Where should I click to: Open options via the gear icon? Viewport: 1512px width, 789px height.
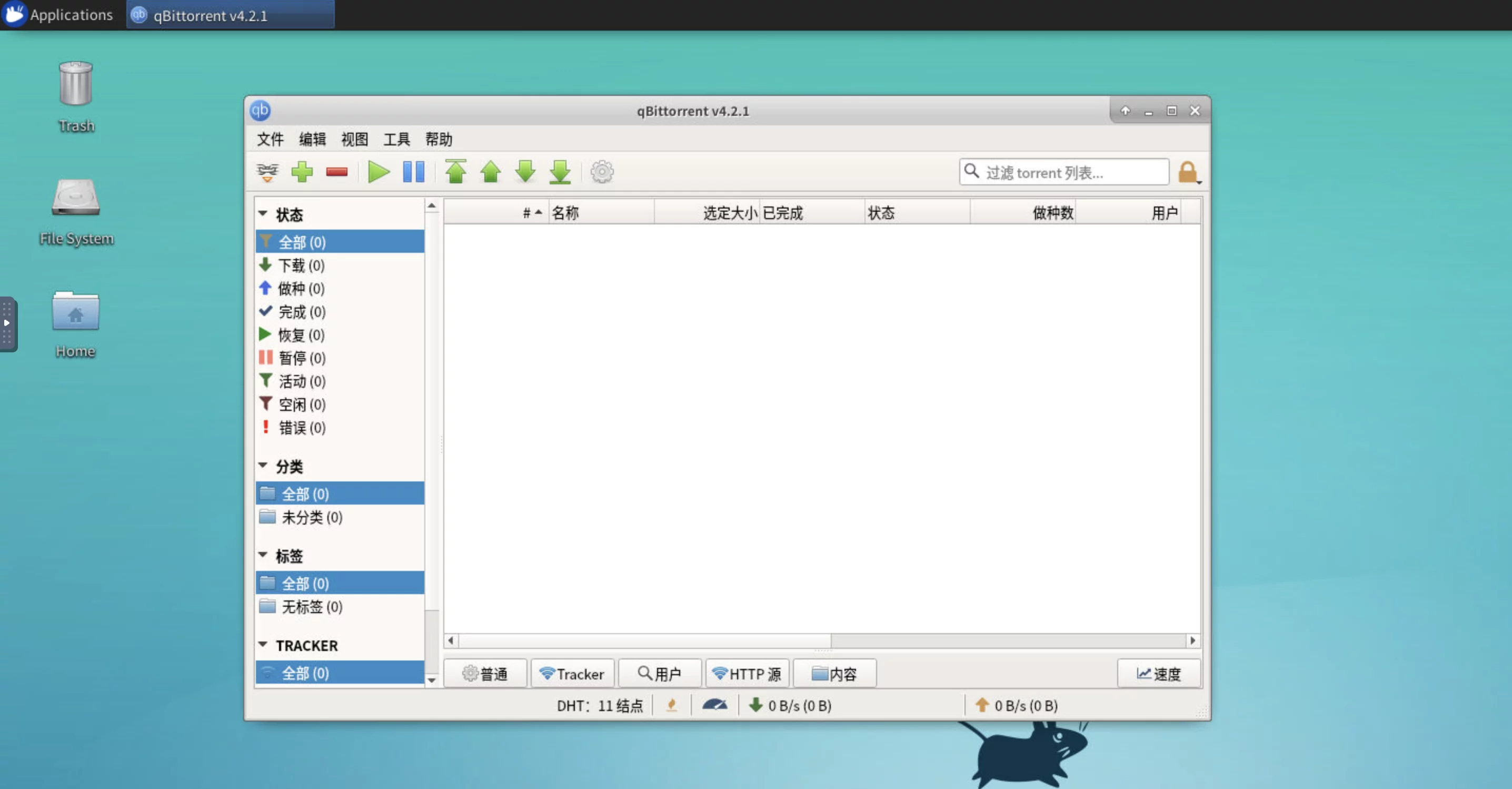tap(602, 172)
